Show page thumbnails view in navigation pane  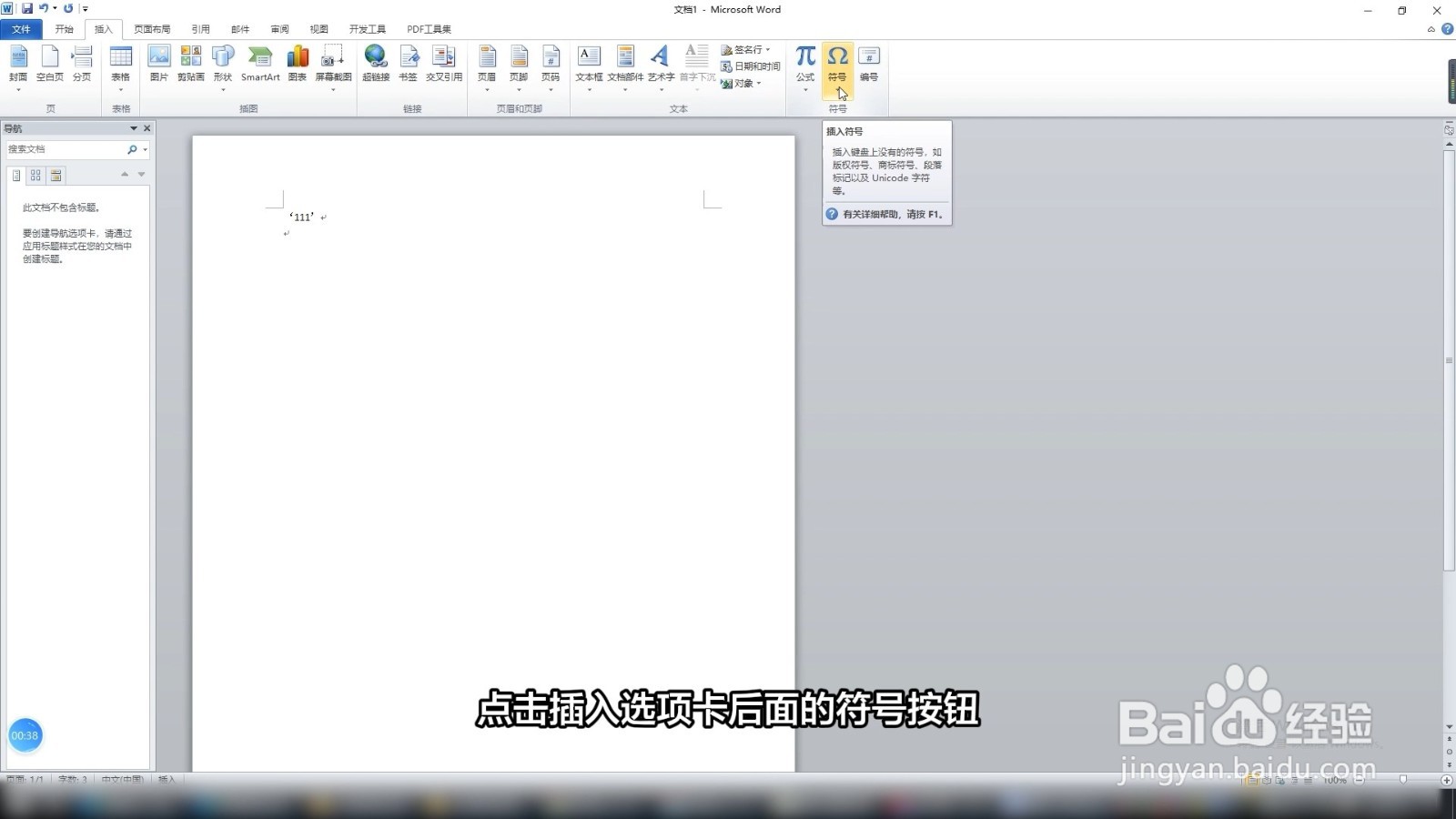point(35,175)
